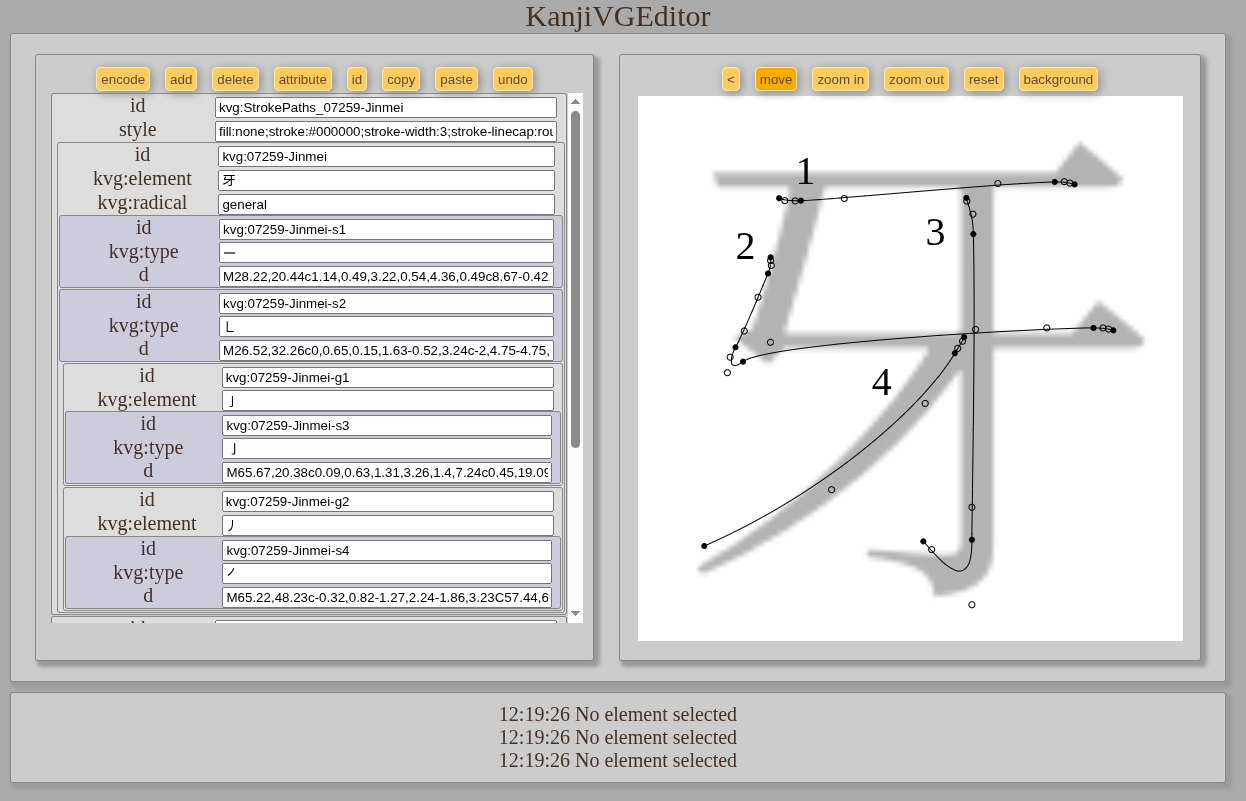Image resolution: width=1246 pixels, height=801 pixels.
Task: Click stroke number 2 on the canvas
Action: click(x=745, y=247)
